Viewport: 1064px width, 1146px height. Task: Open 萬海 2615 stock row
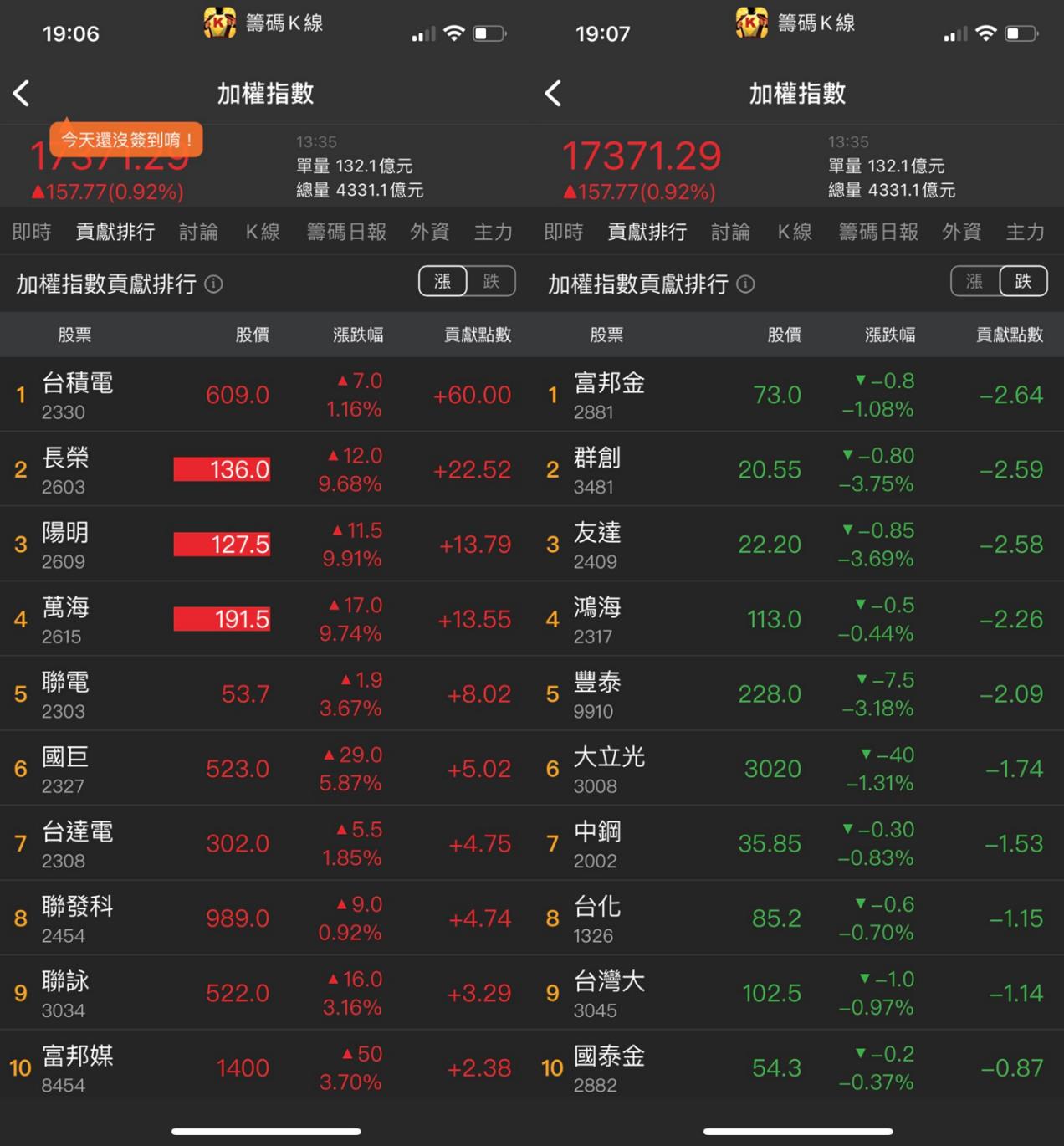pyautogui.click(x=266, y=619)
